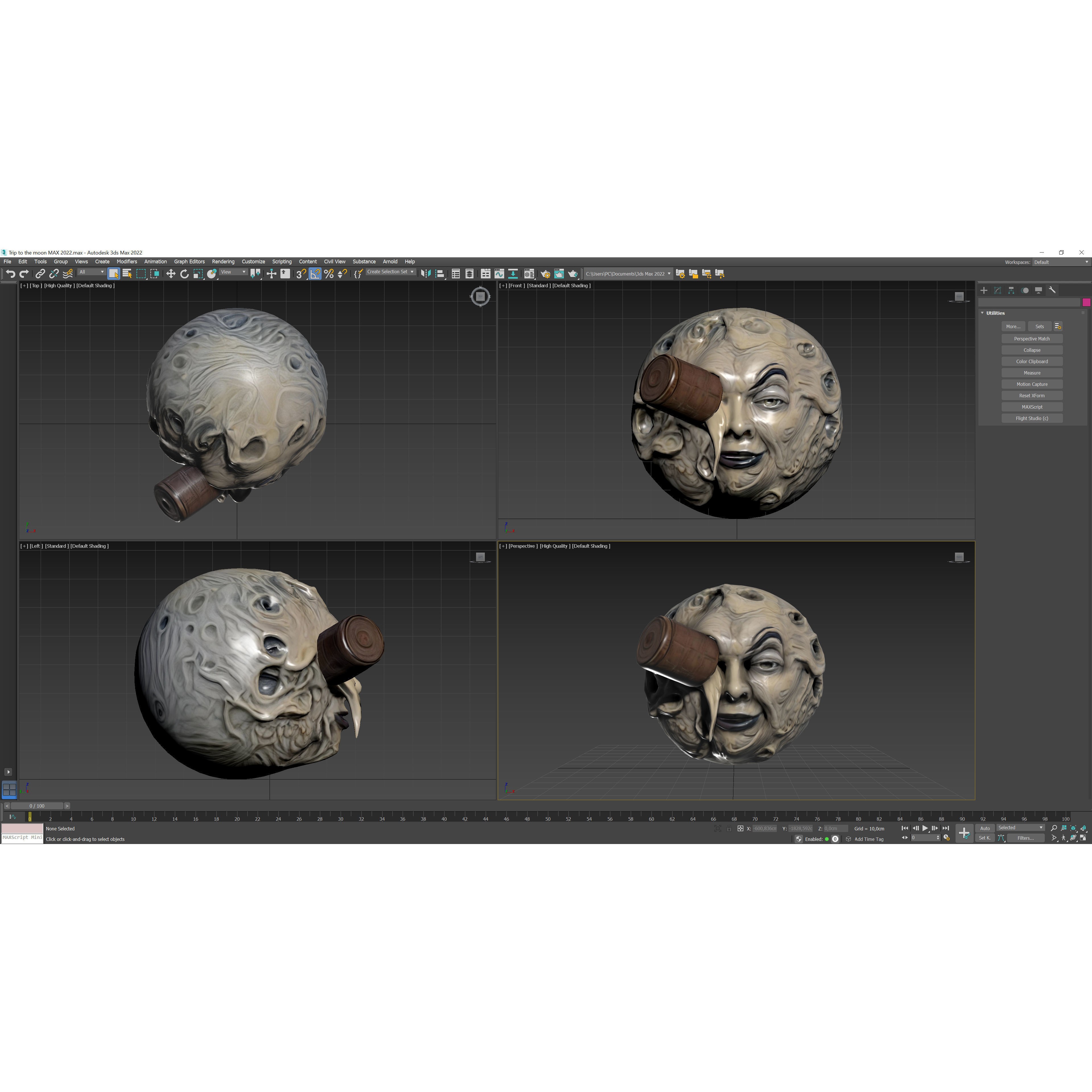Image resolution: width=1092 pixels, height=1092 pixels.
Task: Click the Redo arrow icon
Action: (24, 274)
